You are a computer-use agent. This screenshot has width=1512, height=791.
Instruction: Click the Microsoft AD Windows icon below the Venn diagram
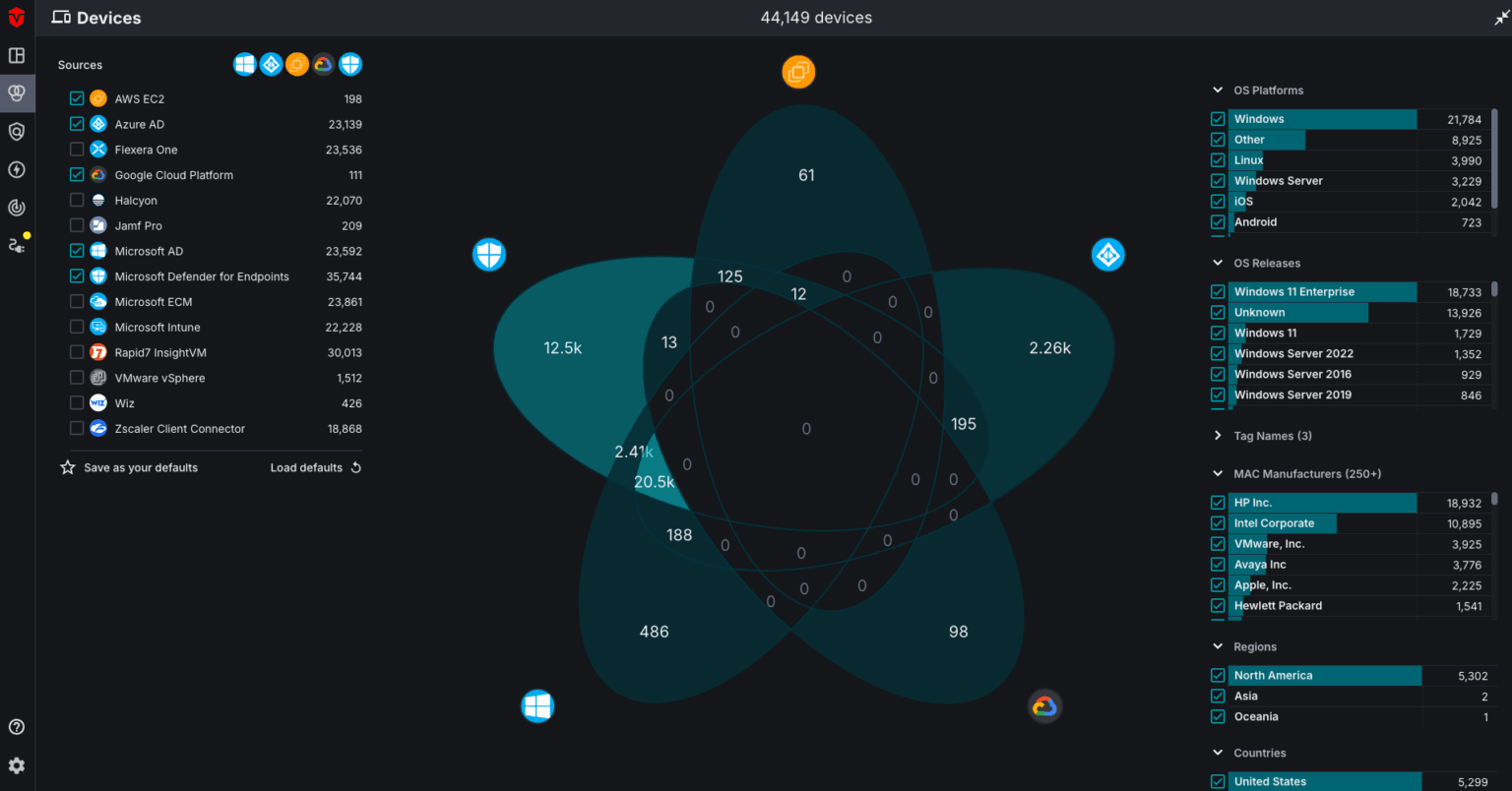coord(537,705)
